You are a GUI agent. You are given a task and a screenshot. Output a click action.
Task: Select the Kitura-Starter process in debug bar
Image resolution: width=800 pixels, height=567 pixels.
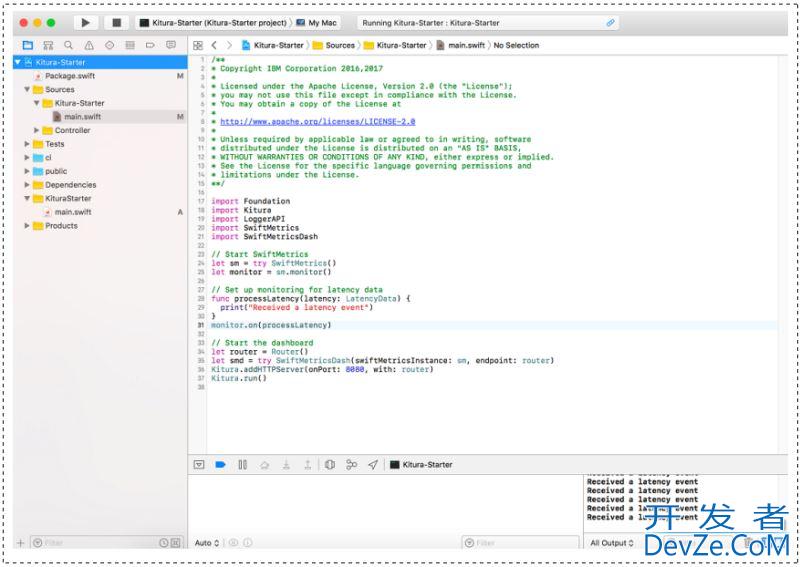click(421, 464)
